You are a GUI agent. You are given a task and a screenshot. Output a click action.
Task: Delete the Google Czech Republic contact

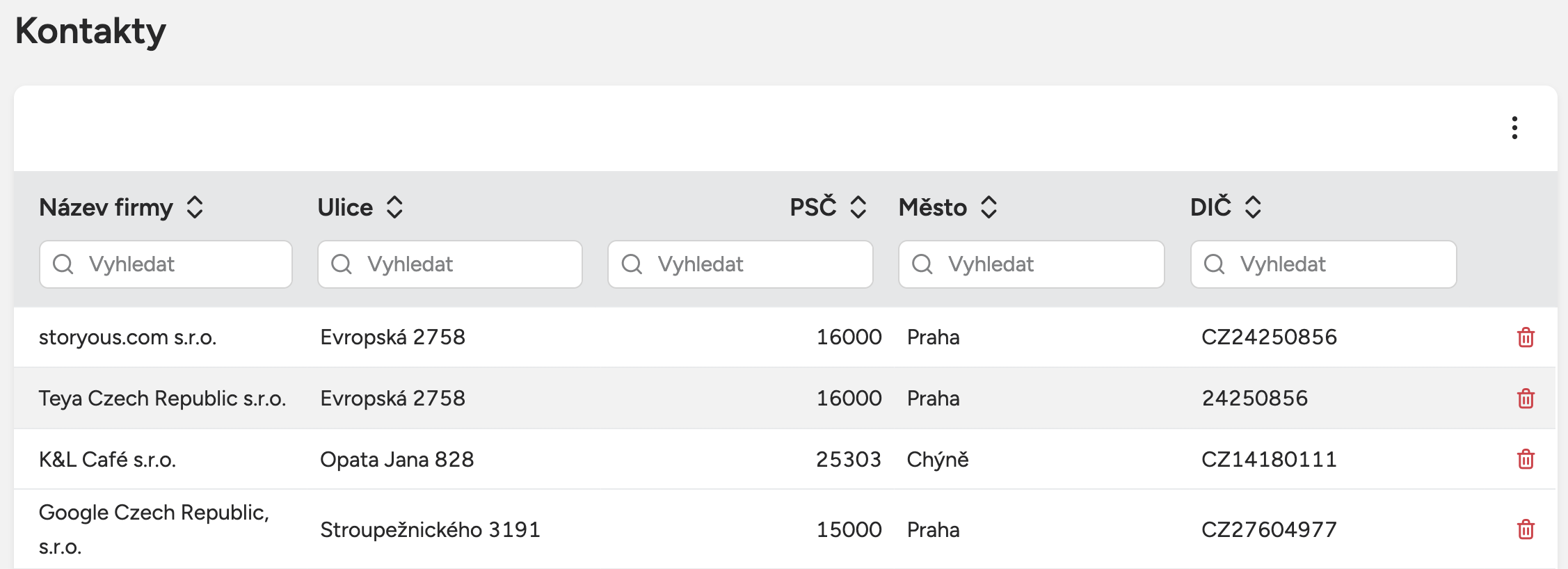(x=1526, y=529)
